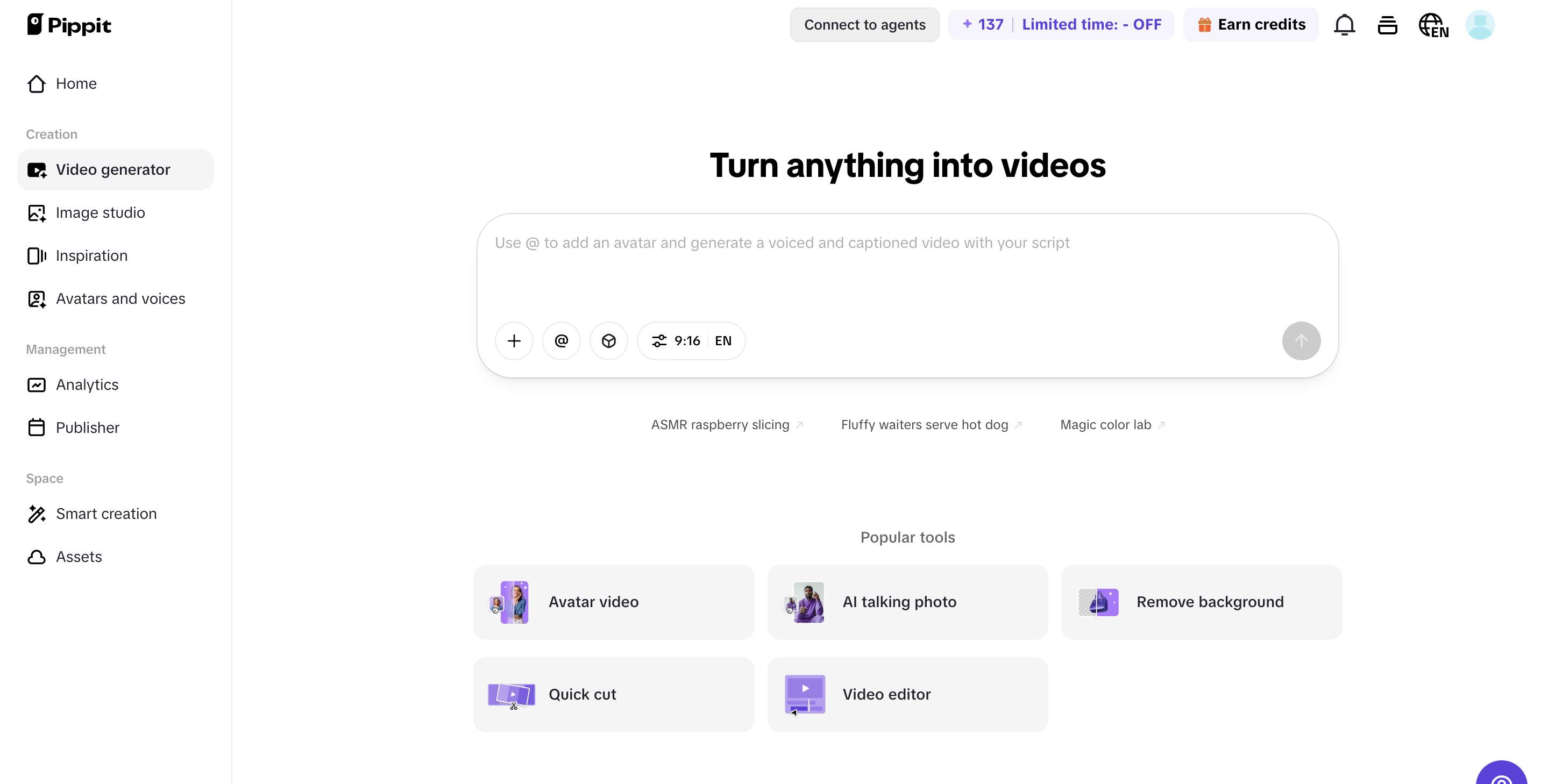Open purple help widget at bottom right
Screen dimensions: 1548x784
tap(1501, 773)
